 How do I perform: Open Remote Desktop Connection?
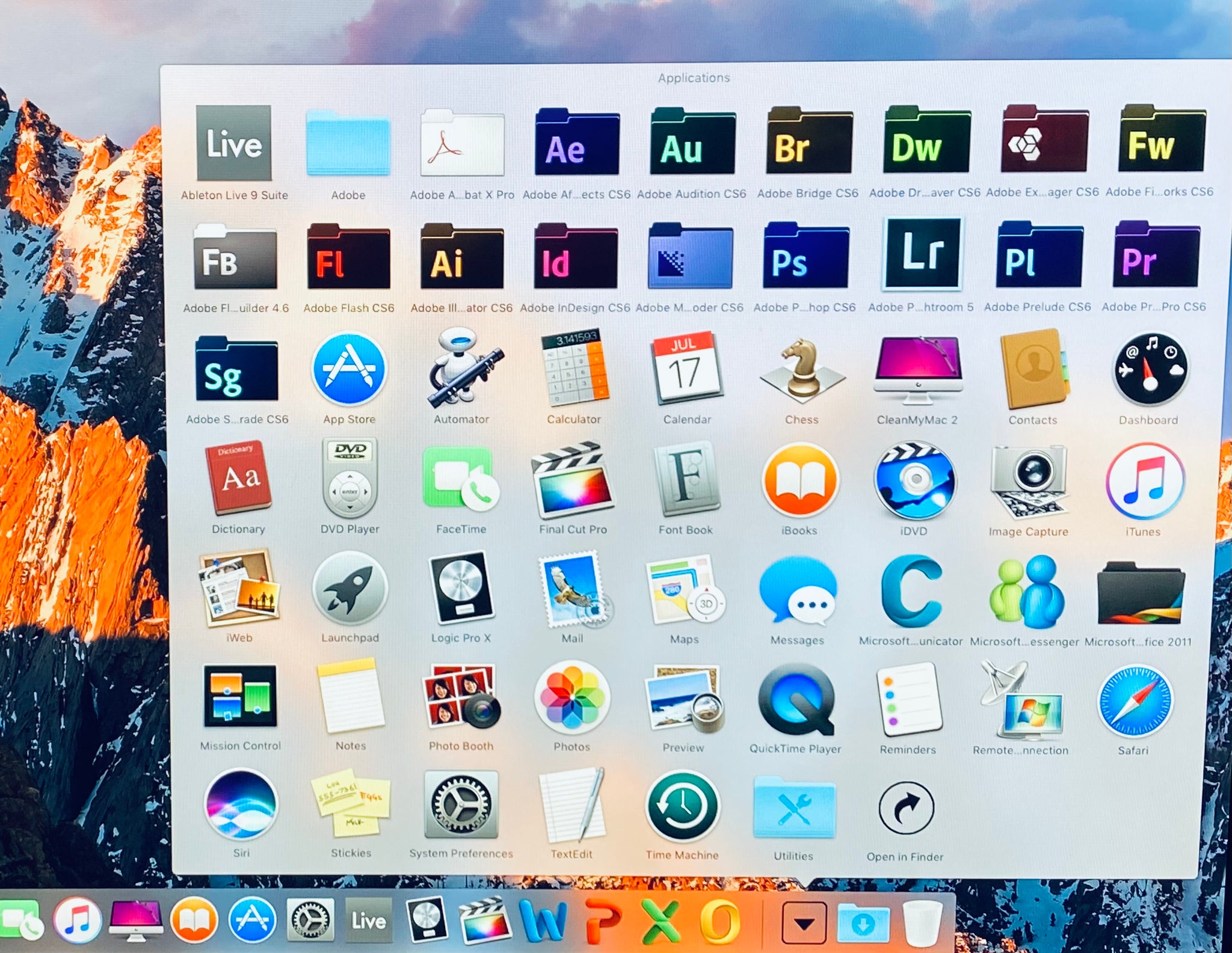click(x=1021, y=701)
